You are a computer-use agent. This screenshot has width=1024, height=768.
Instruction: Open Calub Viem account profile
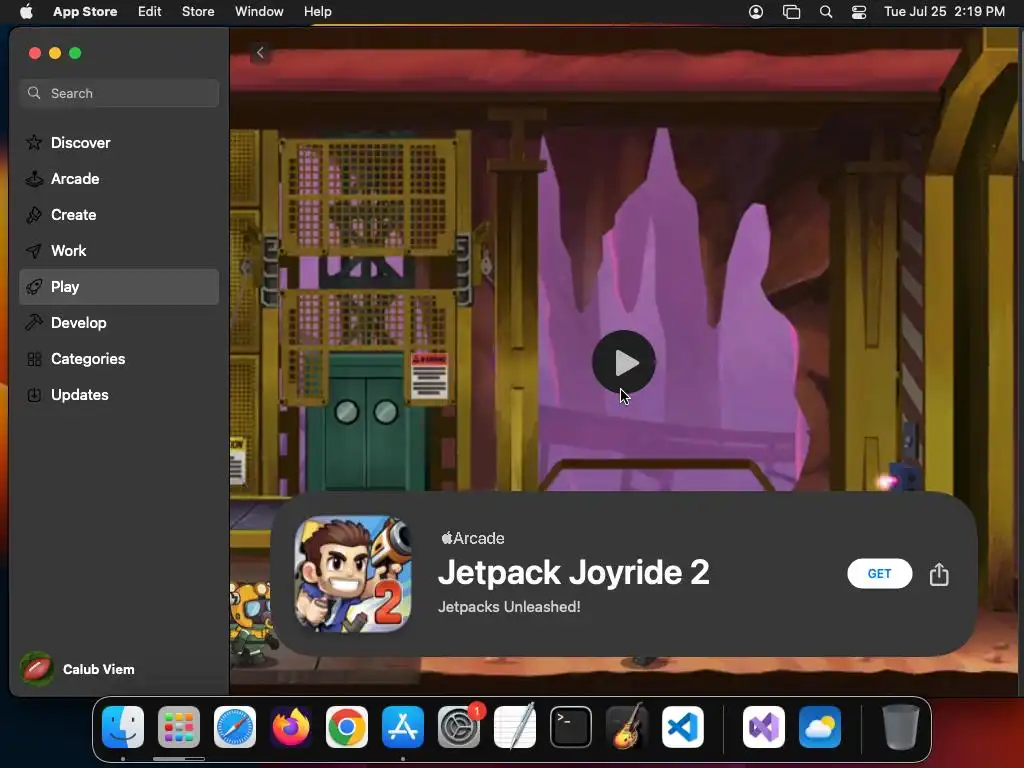coord(78,669)
